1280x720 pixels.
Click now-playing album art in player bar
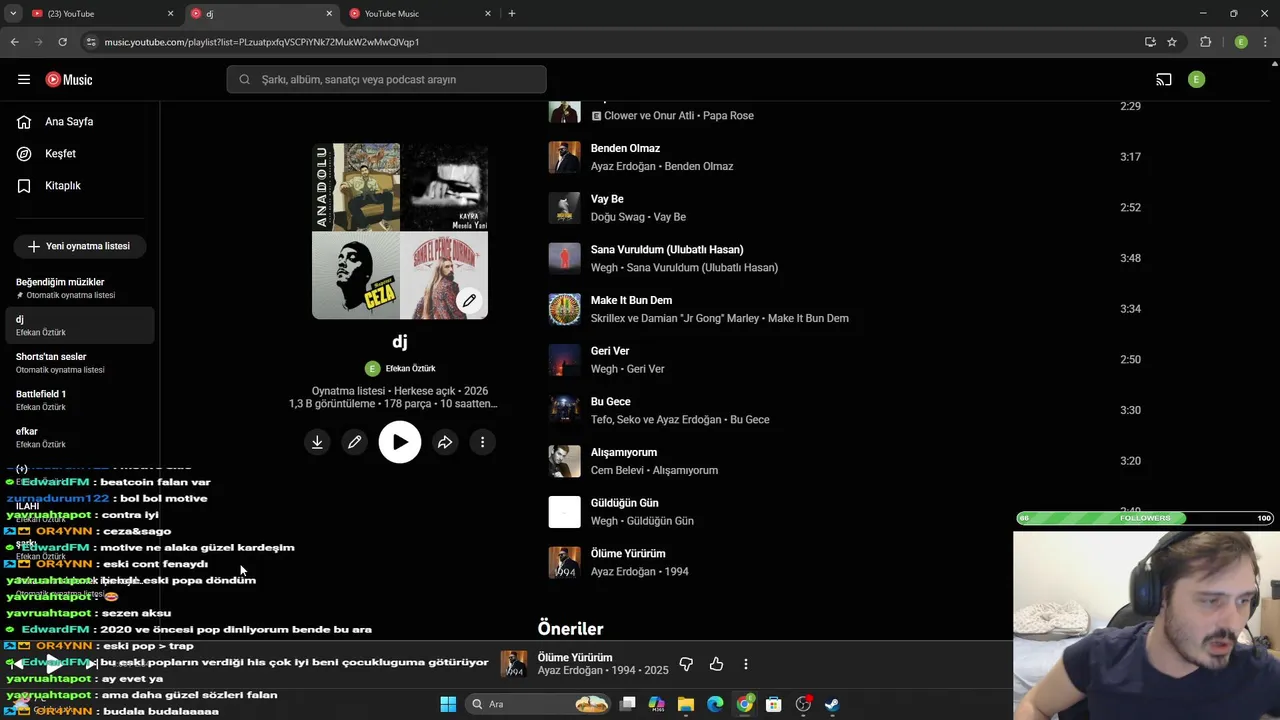(x=514, y=664)
